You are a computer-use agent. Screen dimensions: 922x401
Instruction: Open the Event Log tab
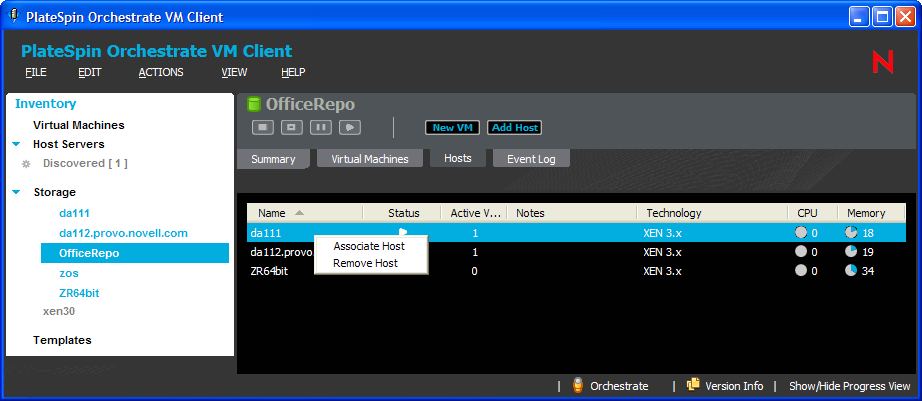pos(531,159)
